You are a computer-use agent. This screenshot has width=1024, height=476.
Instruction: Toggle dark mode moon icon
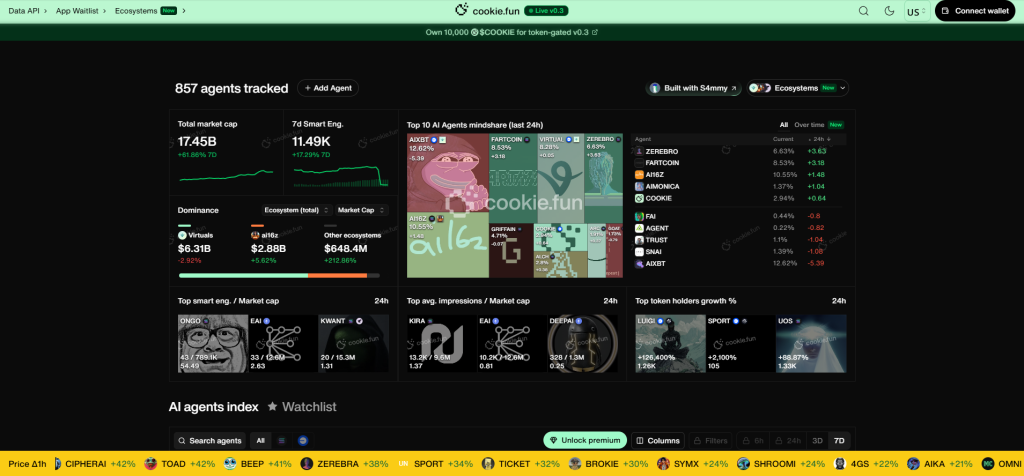889,11
